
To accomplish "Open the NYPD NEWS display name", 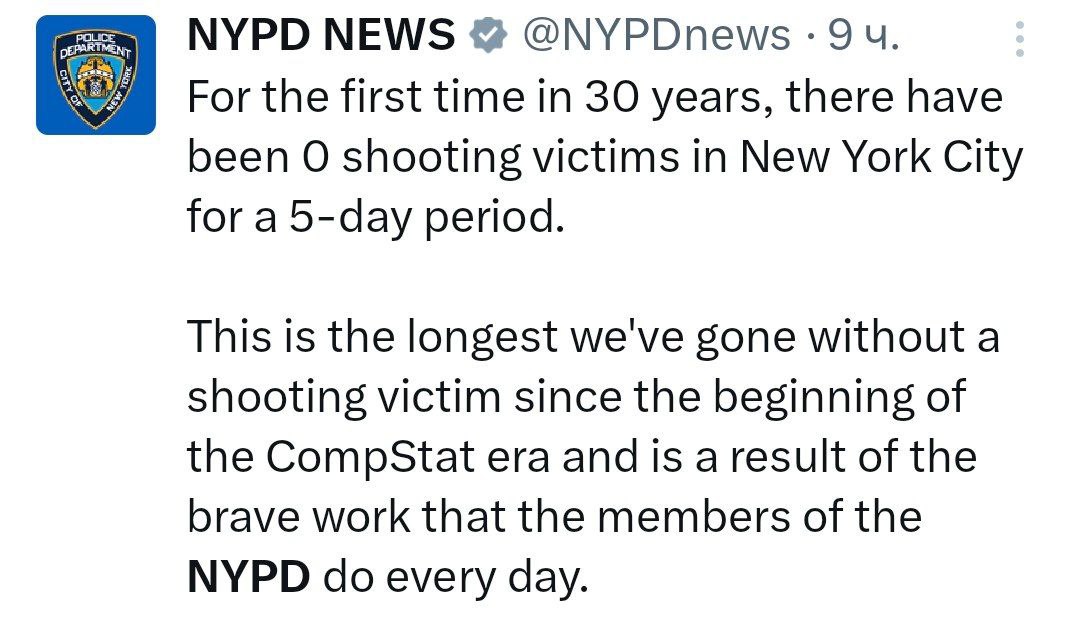I will pyautogui.click(x=321, y=37).
